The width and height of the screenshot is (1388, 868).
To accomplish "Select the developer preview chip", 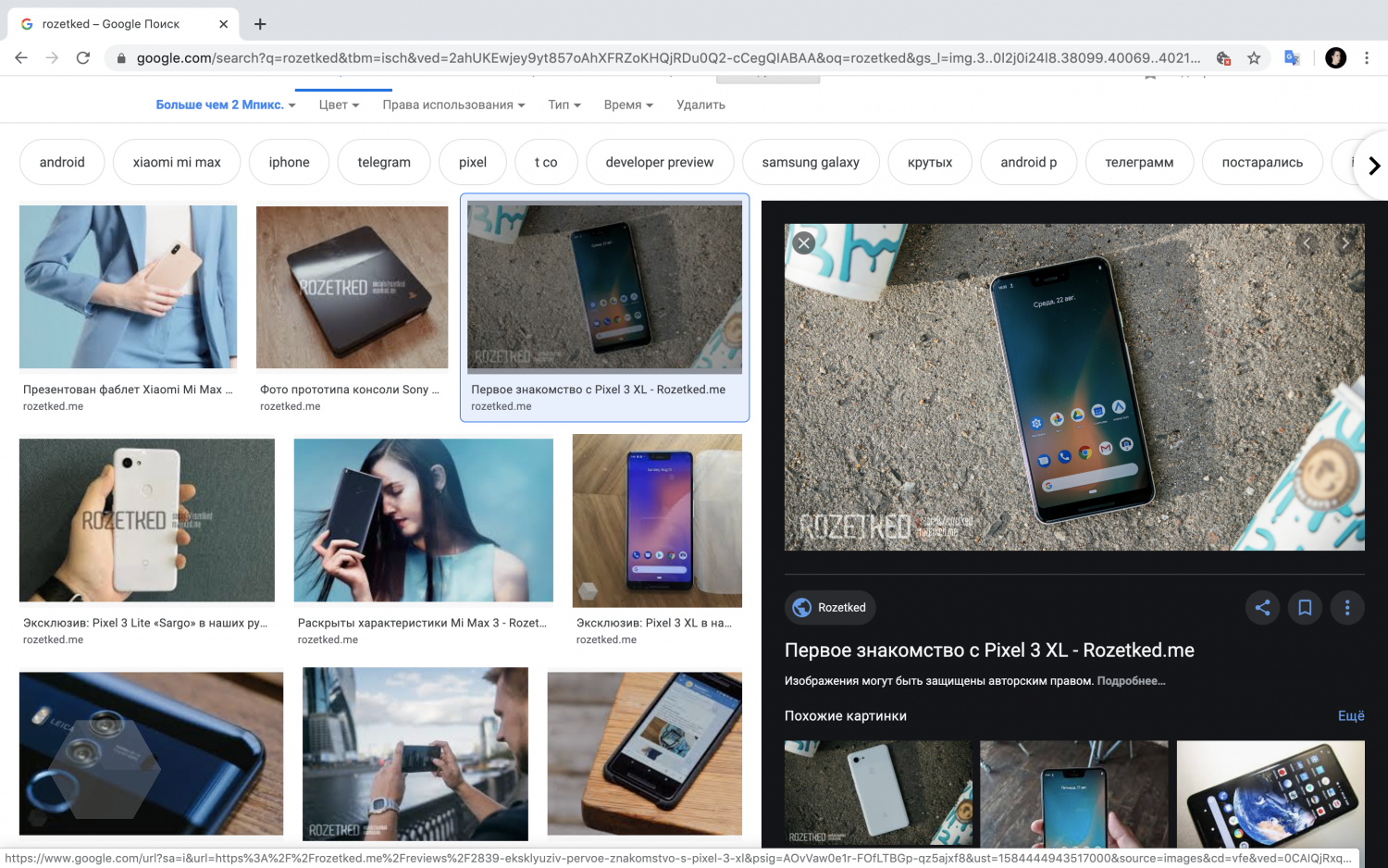I will [x=660, y=162].
